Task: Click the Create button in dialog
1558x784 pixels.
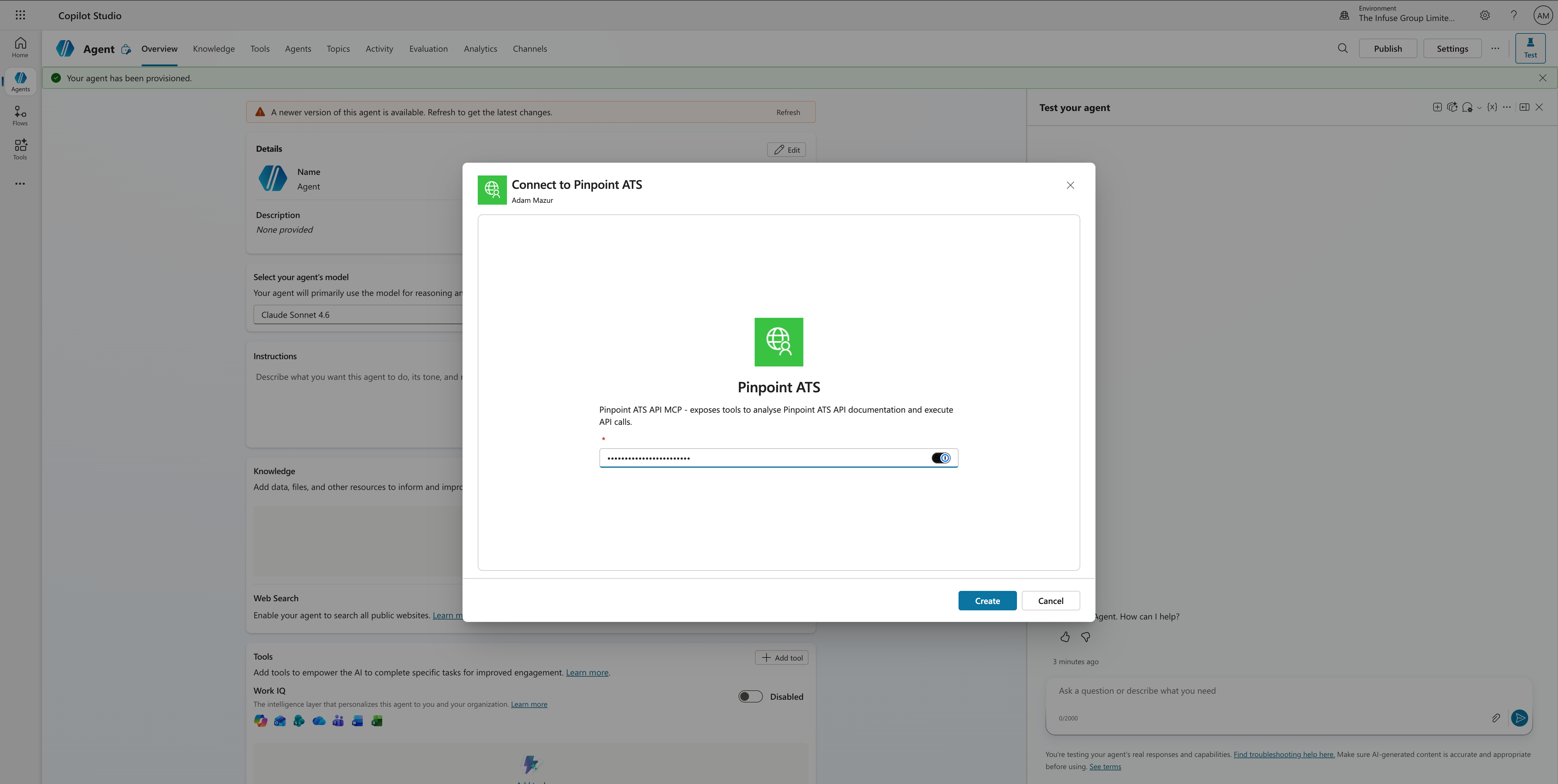Action: pyautogui.click(x=987, y=600)
